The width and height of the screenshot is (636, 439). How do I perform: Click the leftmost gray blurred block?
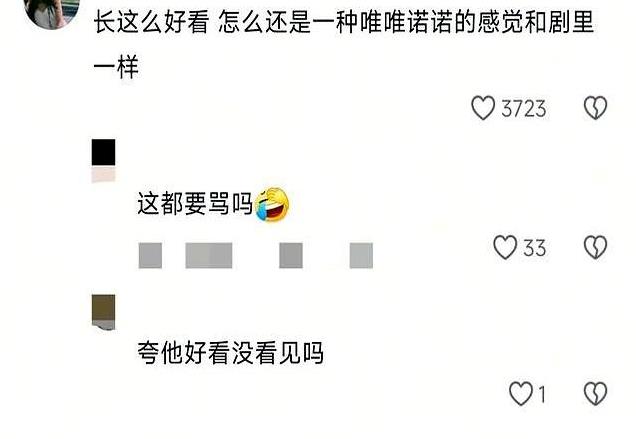(150, 256)
